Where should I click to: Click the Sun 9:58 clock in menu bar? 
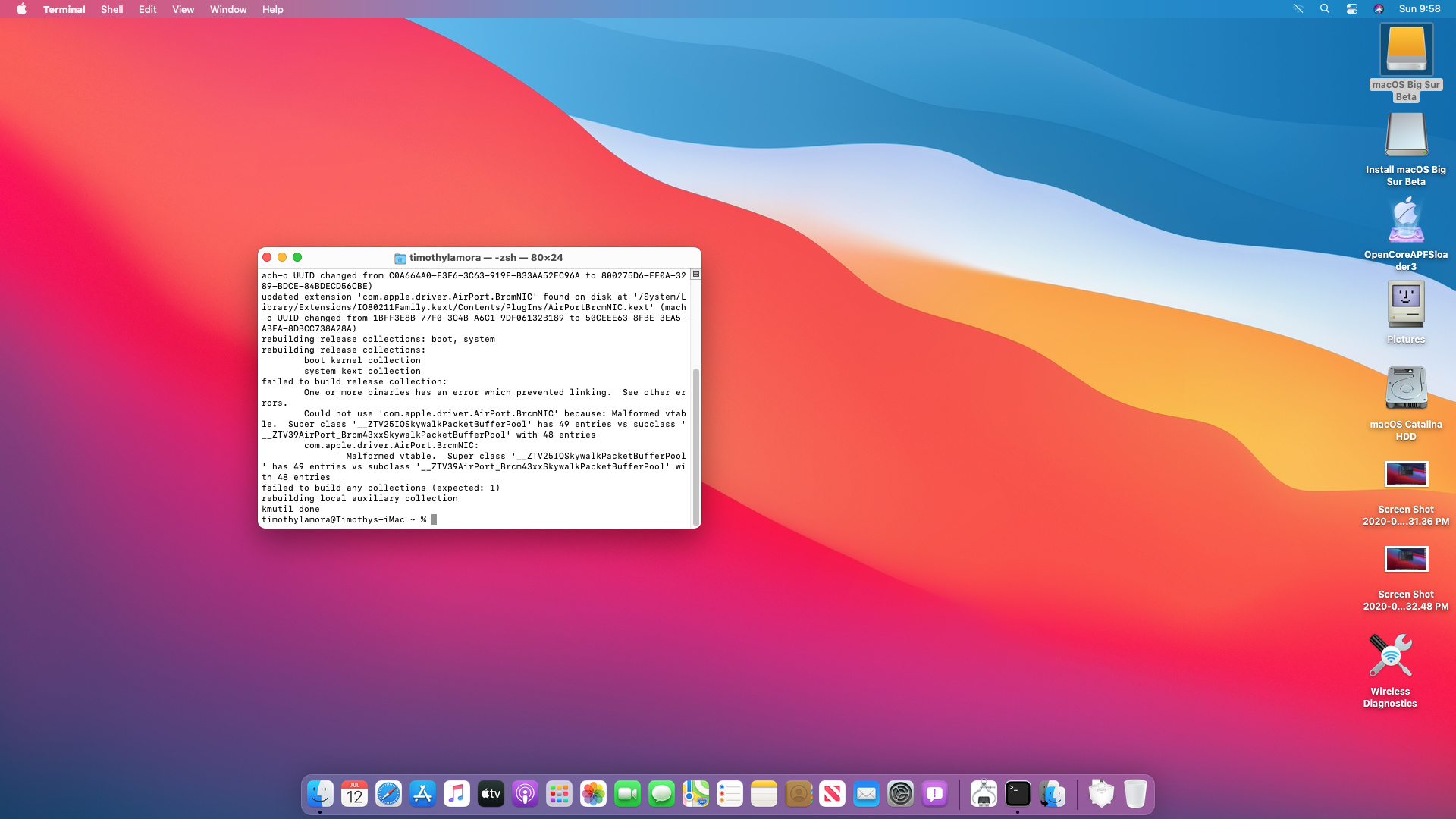coord(1419,9)
